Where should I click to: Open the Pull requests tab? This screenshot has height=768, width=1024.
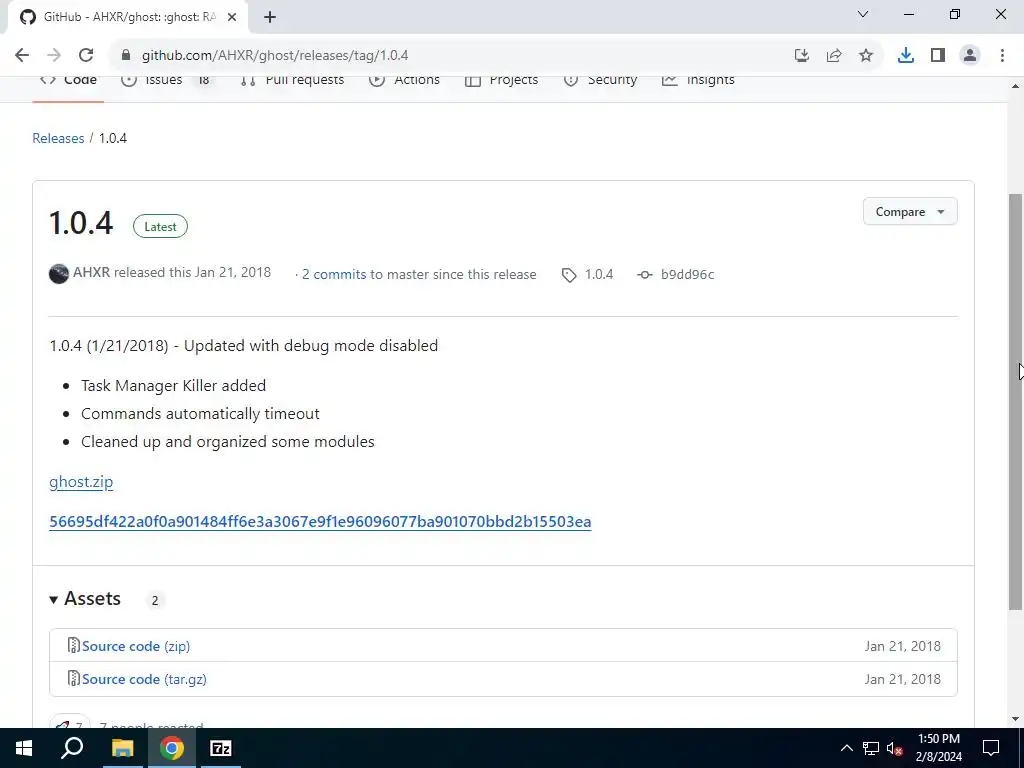click(x=292, y=80)
